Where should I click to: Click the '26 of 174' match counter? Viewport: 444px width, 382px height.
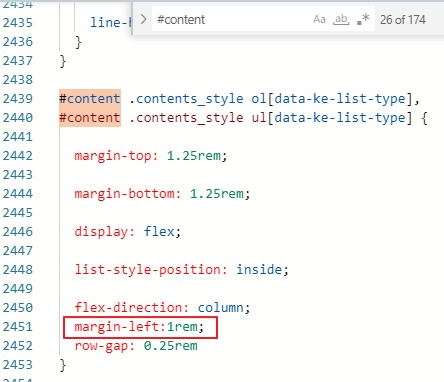pyautogui.click(x=403, y=20)
